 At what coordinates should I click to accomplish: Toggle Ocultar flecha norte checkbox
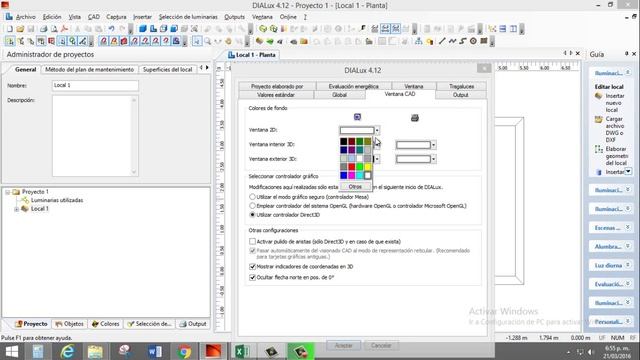pyautogui.click(x=252, y=277)
